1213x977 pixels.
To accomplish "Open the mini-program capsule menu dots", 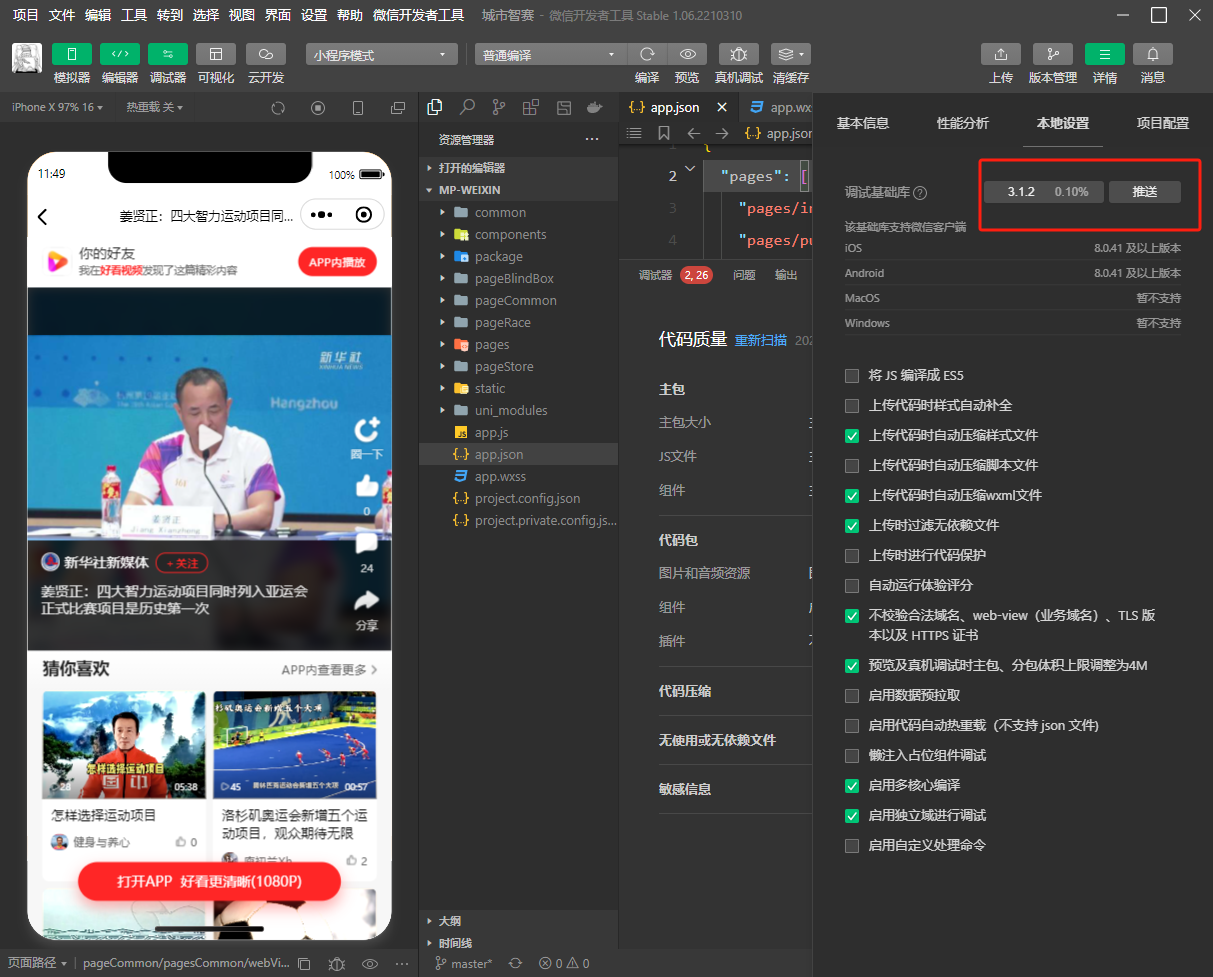I will tap(321, 215).
